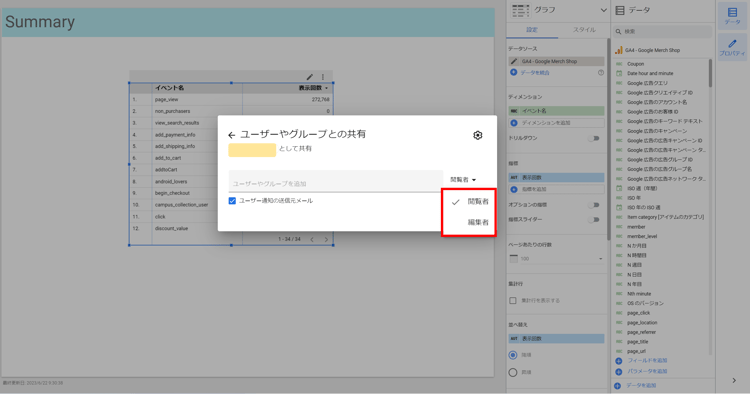The height and width of the screenshot is (394, 750).
Task: Toggle the オプションの指標 switch
Action: click(x=594, y=205)
